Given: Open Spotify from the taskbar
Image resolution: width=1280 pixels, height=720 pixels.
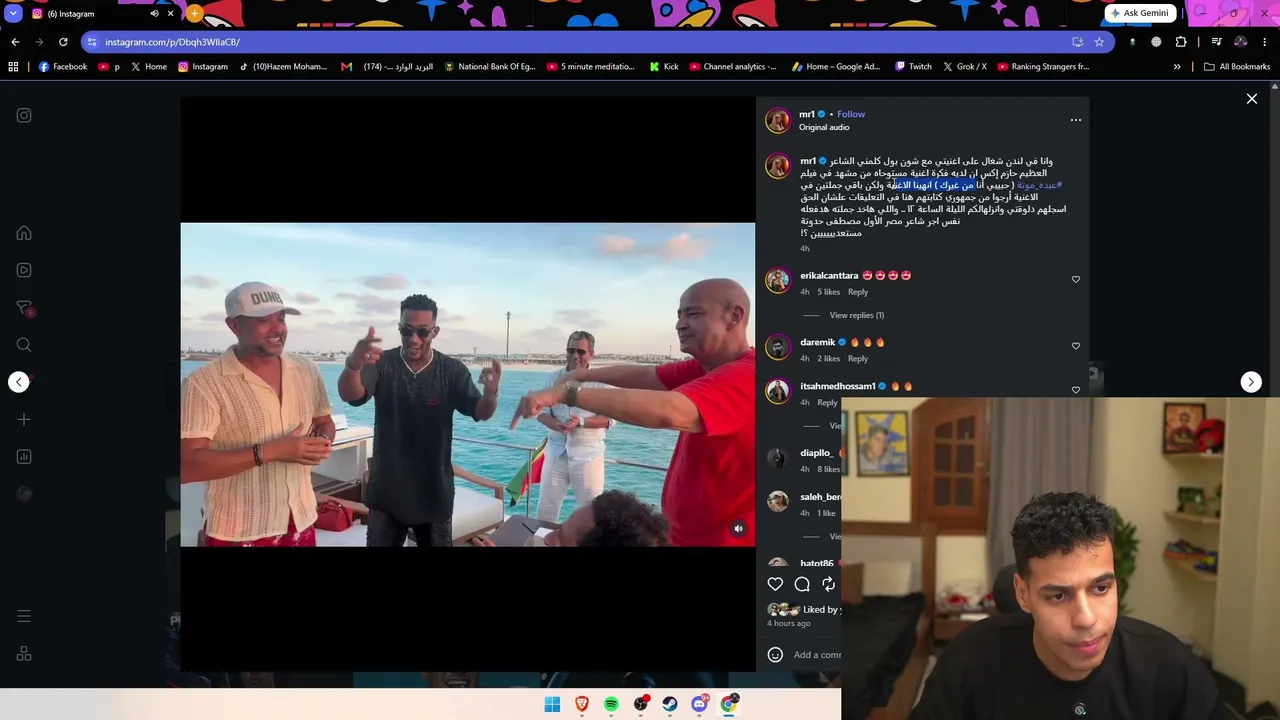Looking at the screenshot, I should point(611,704).
